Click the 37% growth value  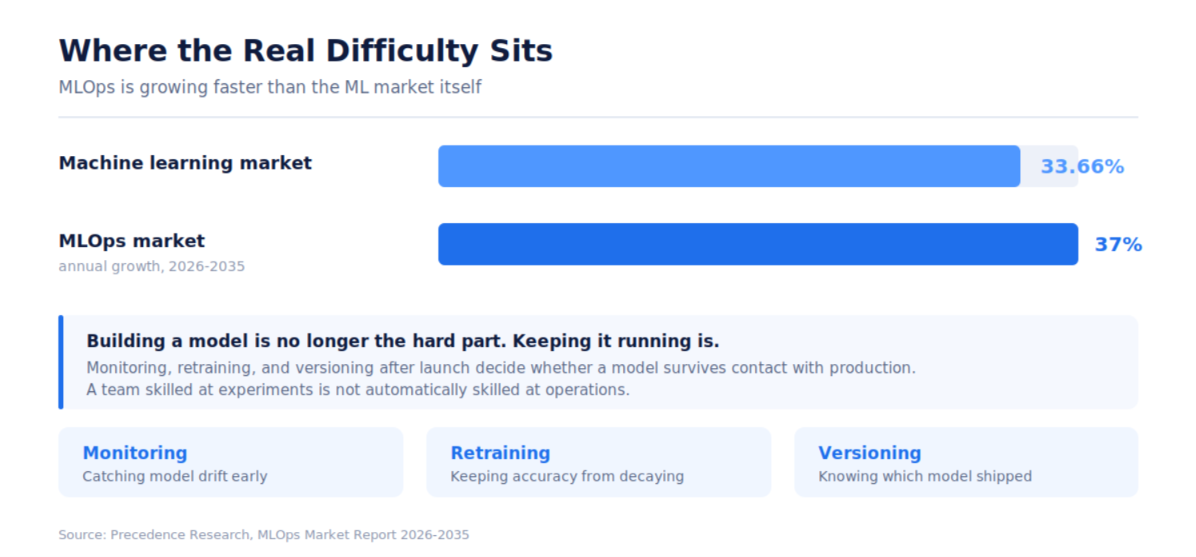1118,245
